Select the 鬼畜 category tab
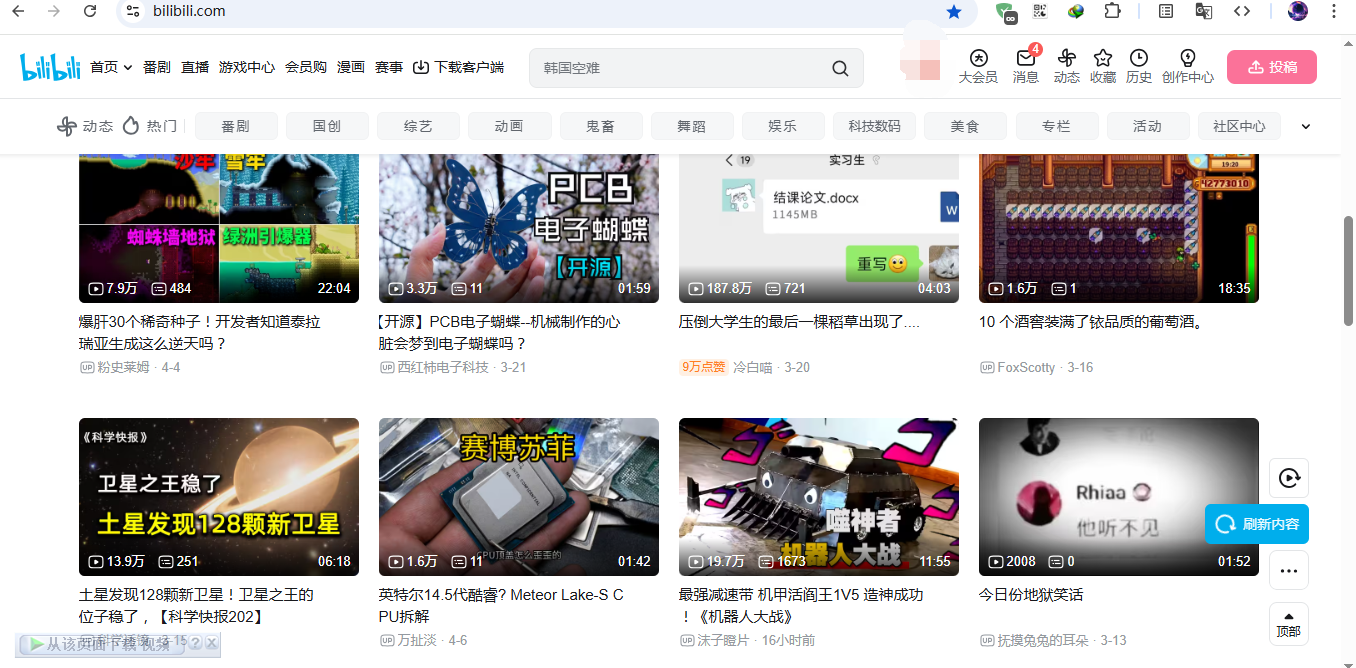The height and width of the screenshot is (668, 1356). coord(600,126)
